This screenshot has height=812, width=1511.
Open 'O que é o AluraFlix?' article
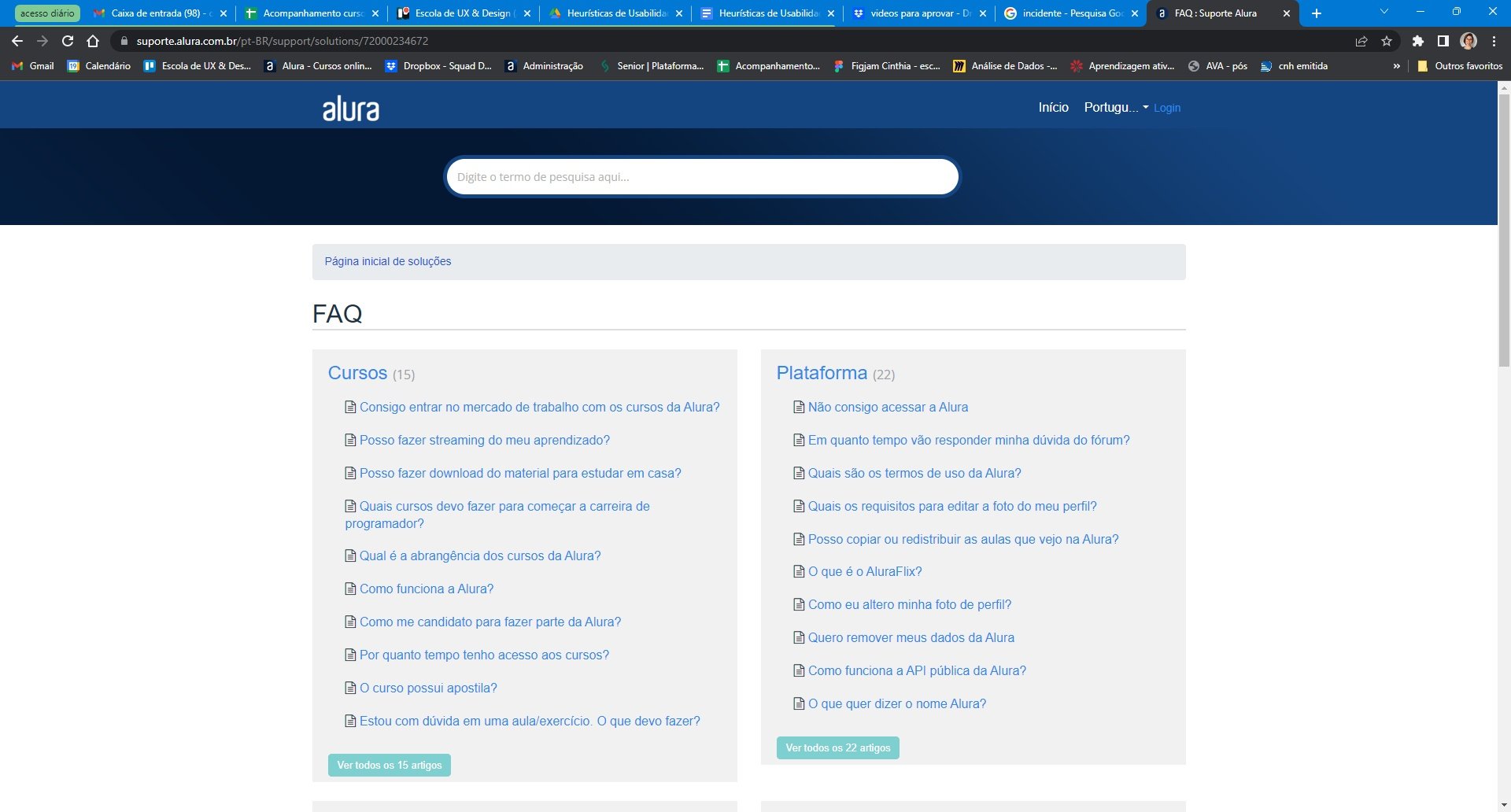tap(865, 571)
